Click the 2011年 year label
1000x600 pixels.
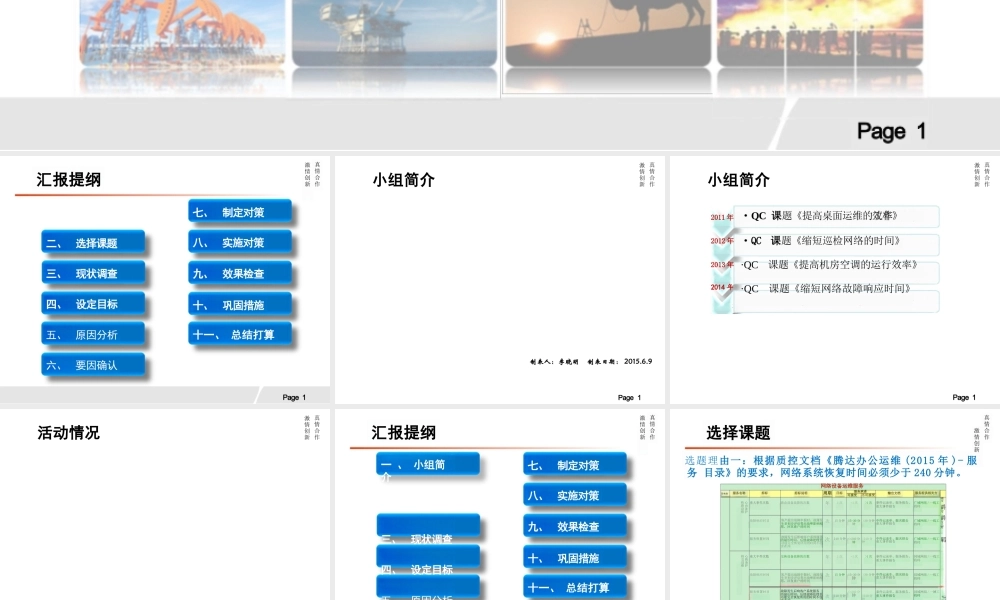721,217
